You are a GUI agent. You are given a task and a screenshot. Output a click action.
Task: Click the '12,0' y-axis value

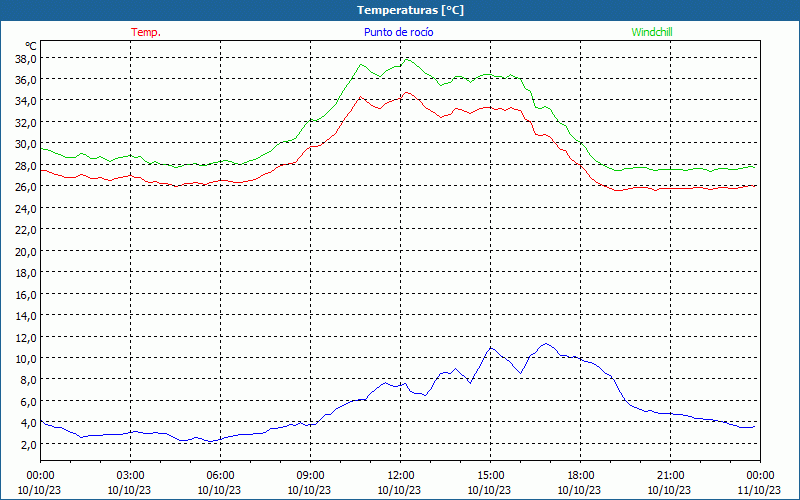coord(26,338)
